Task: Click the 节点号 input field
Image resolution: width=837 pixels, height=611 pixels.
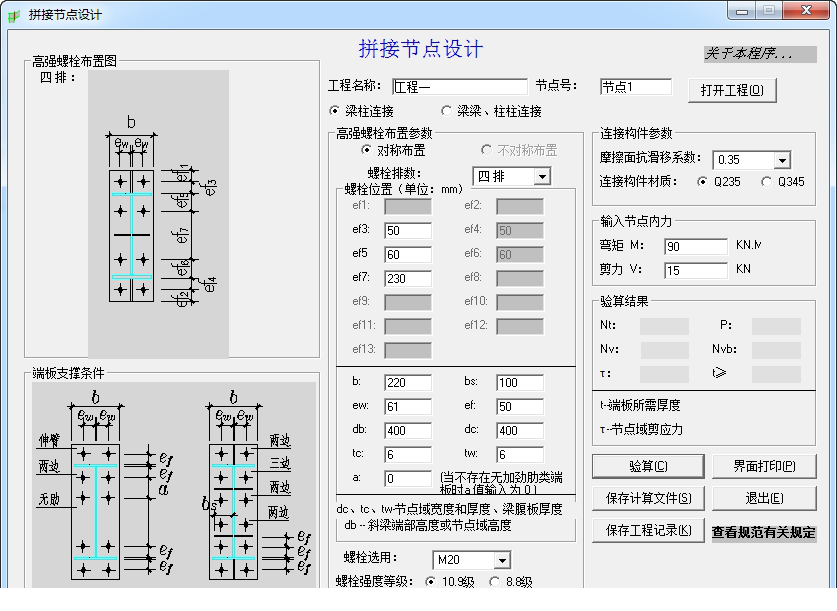Action: click(x=636, y=86)
